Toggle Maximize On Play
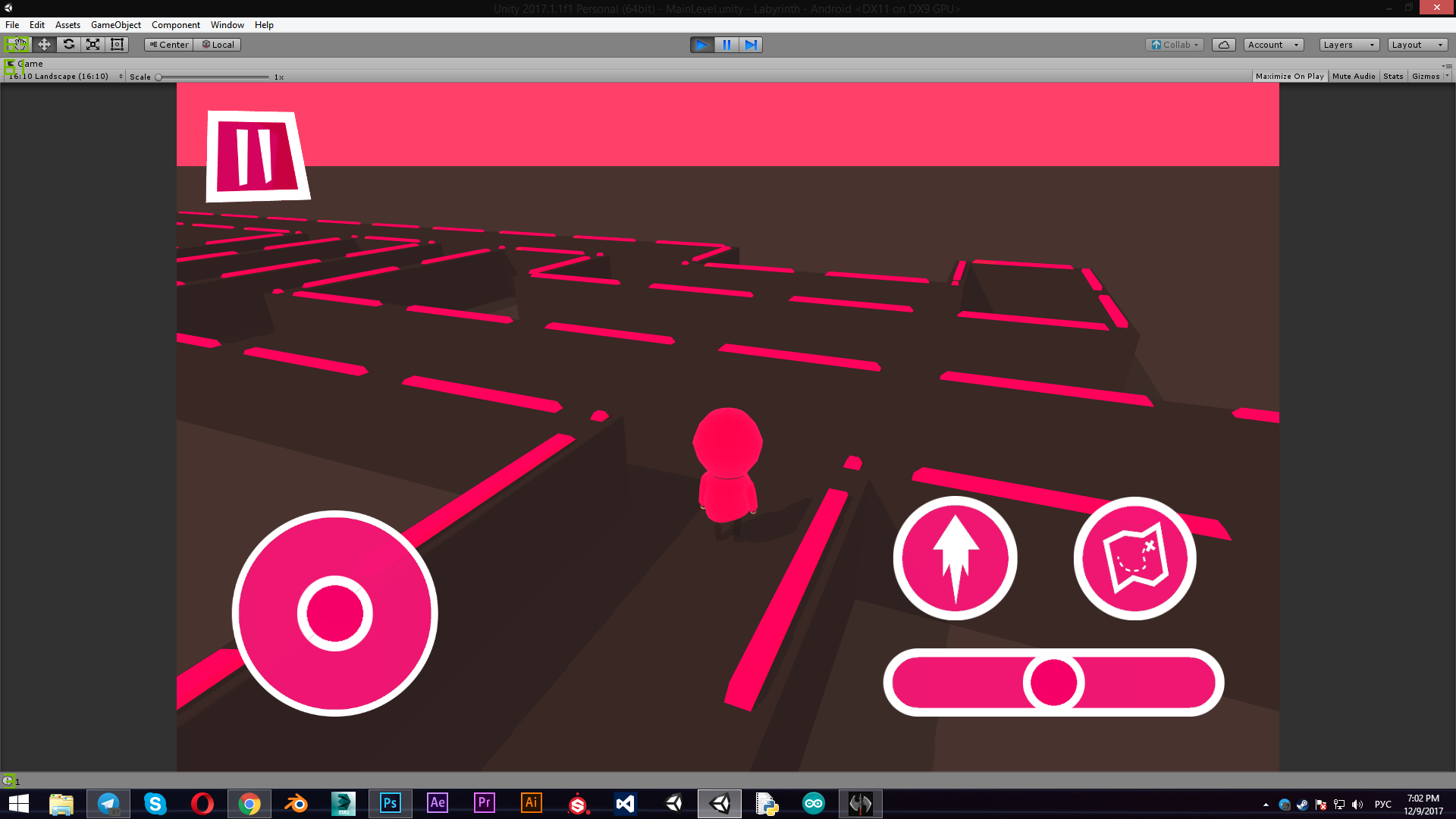This screenshot has height=819, width=1456. 1289,77
